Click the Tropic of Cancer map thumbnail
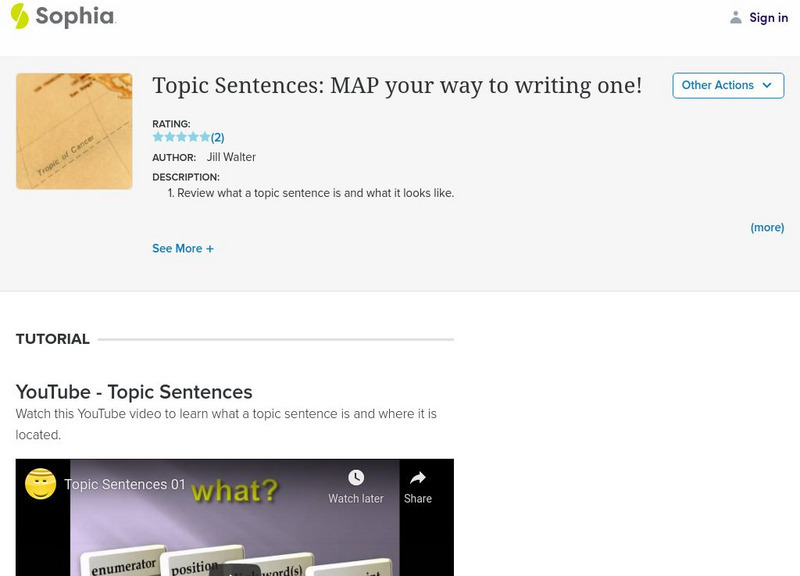The image size is (800, 576). pyautogui.click(x=74, y=131)
